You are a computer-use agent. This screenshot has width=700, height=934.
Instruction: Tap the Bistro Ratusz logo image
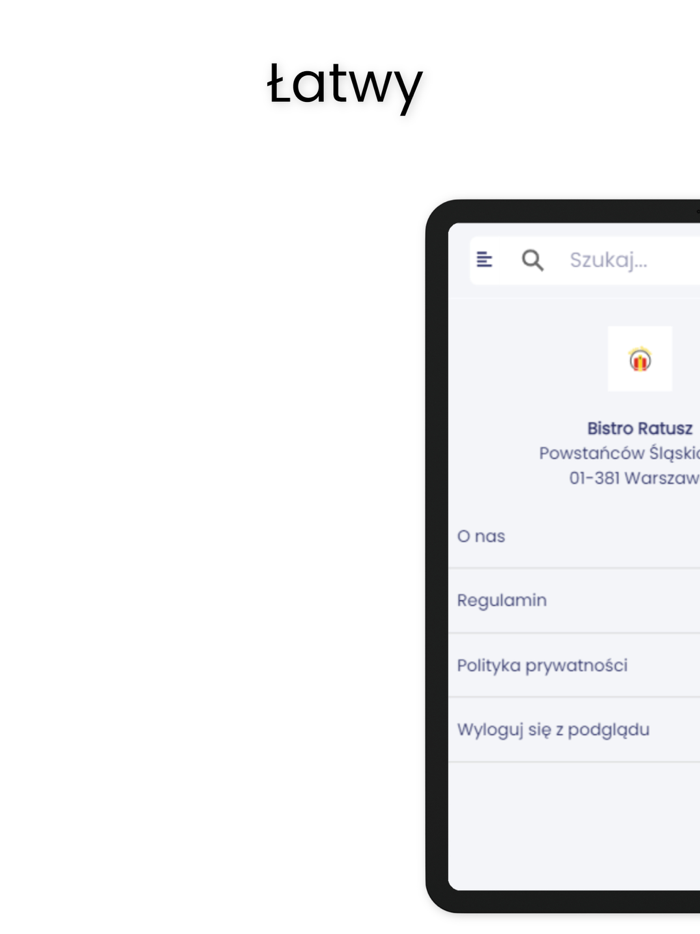pyautogui.click(x=640, y=359)
